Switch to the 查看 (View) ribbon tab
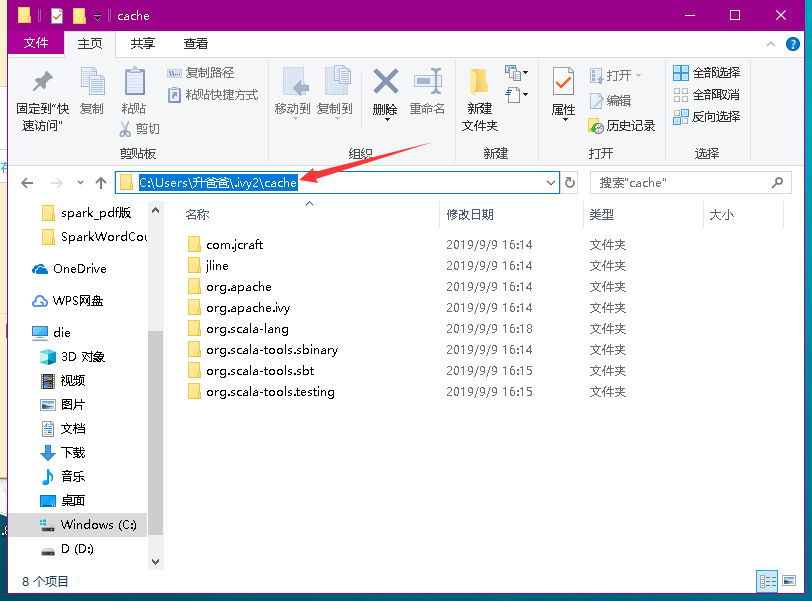The height and width of the screenshot is (601, 812). [x=196, y=43]
